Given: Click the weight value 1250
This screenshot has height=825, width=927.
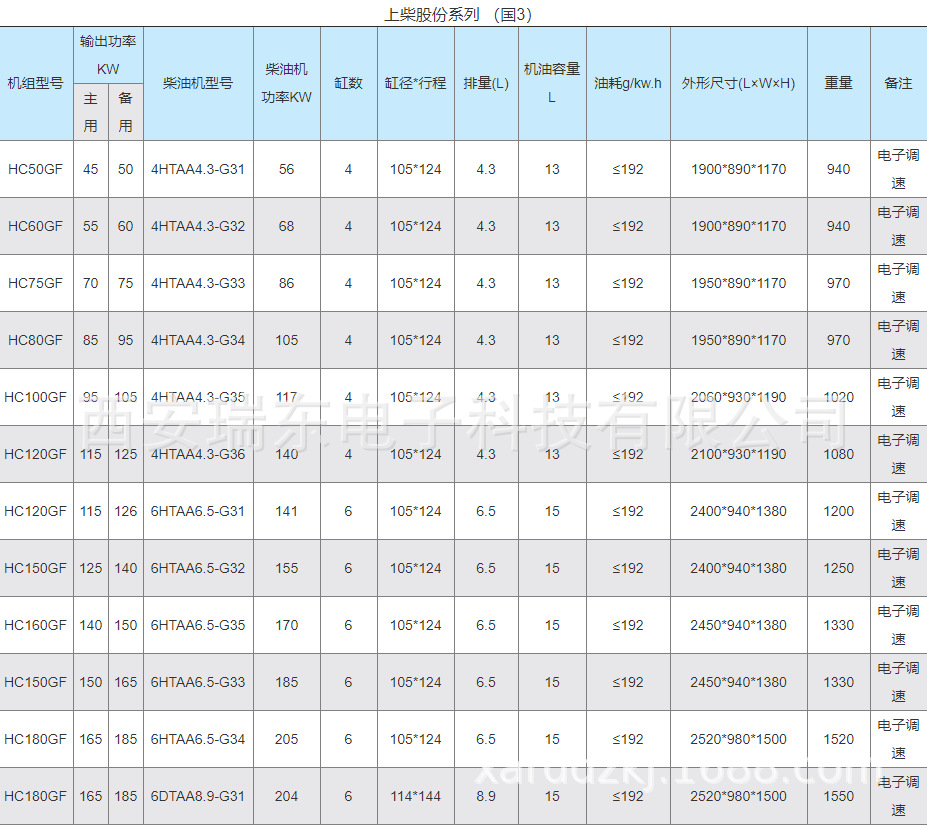Looking at the screenshot, I should tap(839, 568).
